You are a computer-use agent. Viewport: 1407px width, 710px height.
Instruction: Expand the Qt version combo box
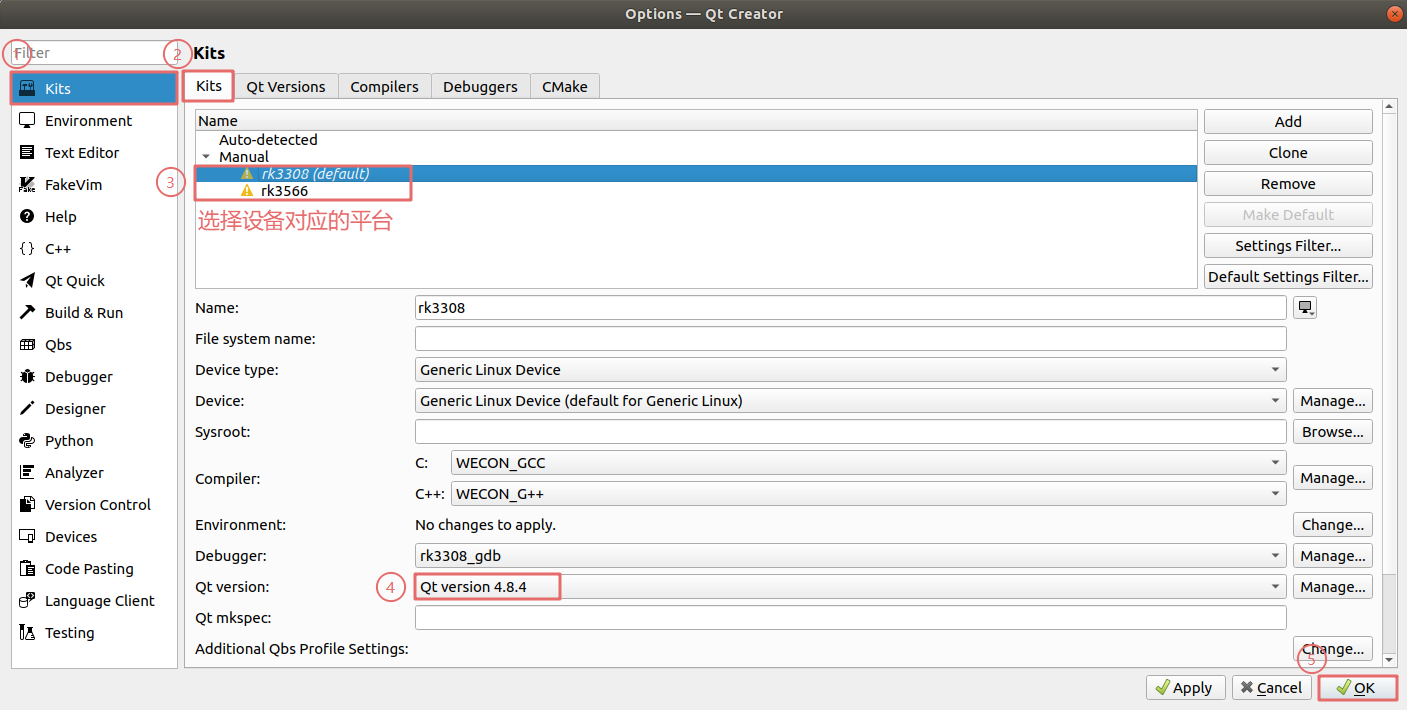click(850, 587)
